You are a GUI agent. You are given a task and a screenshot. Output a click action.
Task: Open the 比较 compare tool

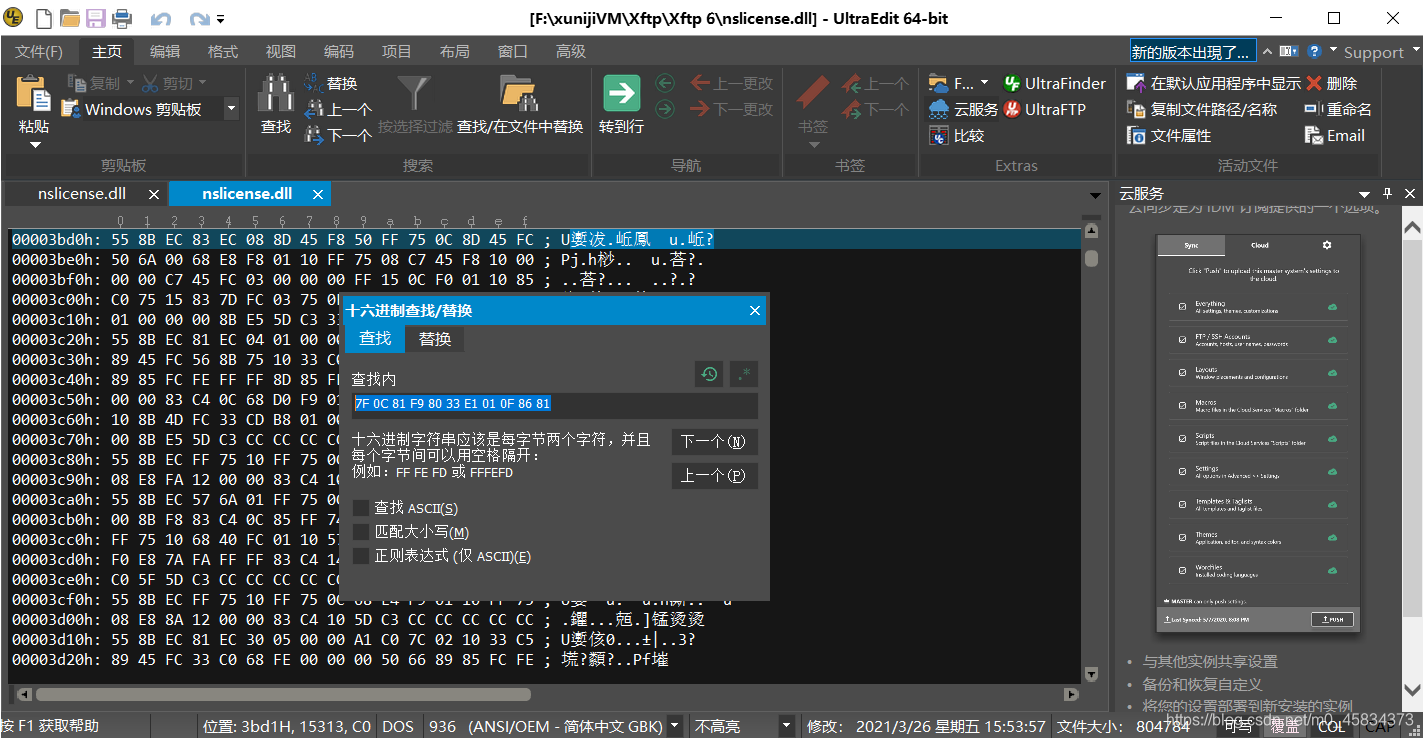957,135
